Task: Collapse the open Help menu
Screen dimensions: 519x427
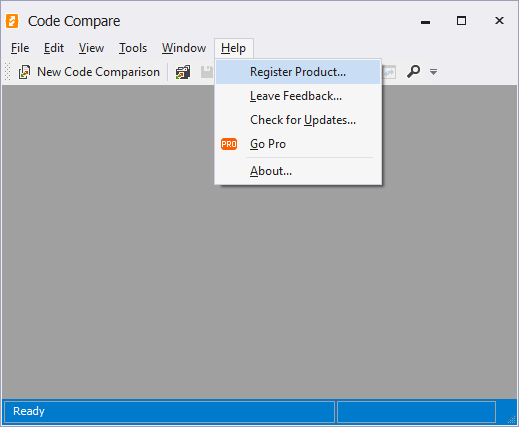Action: click(234, 48)
